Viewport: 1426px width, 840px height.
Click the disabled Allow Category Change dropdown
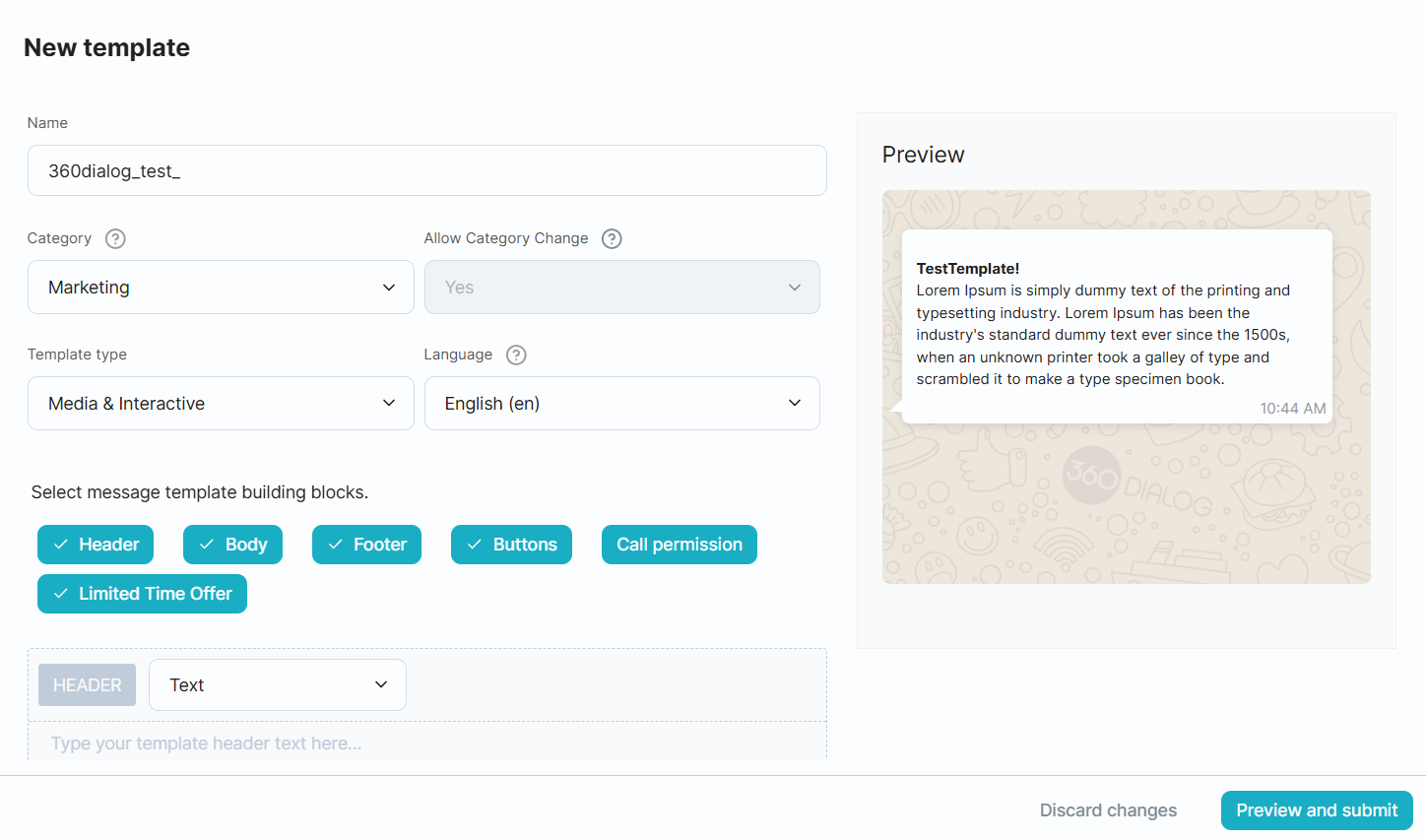point(621,288)
